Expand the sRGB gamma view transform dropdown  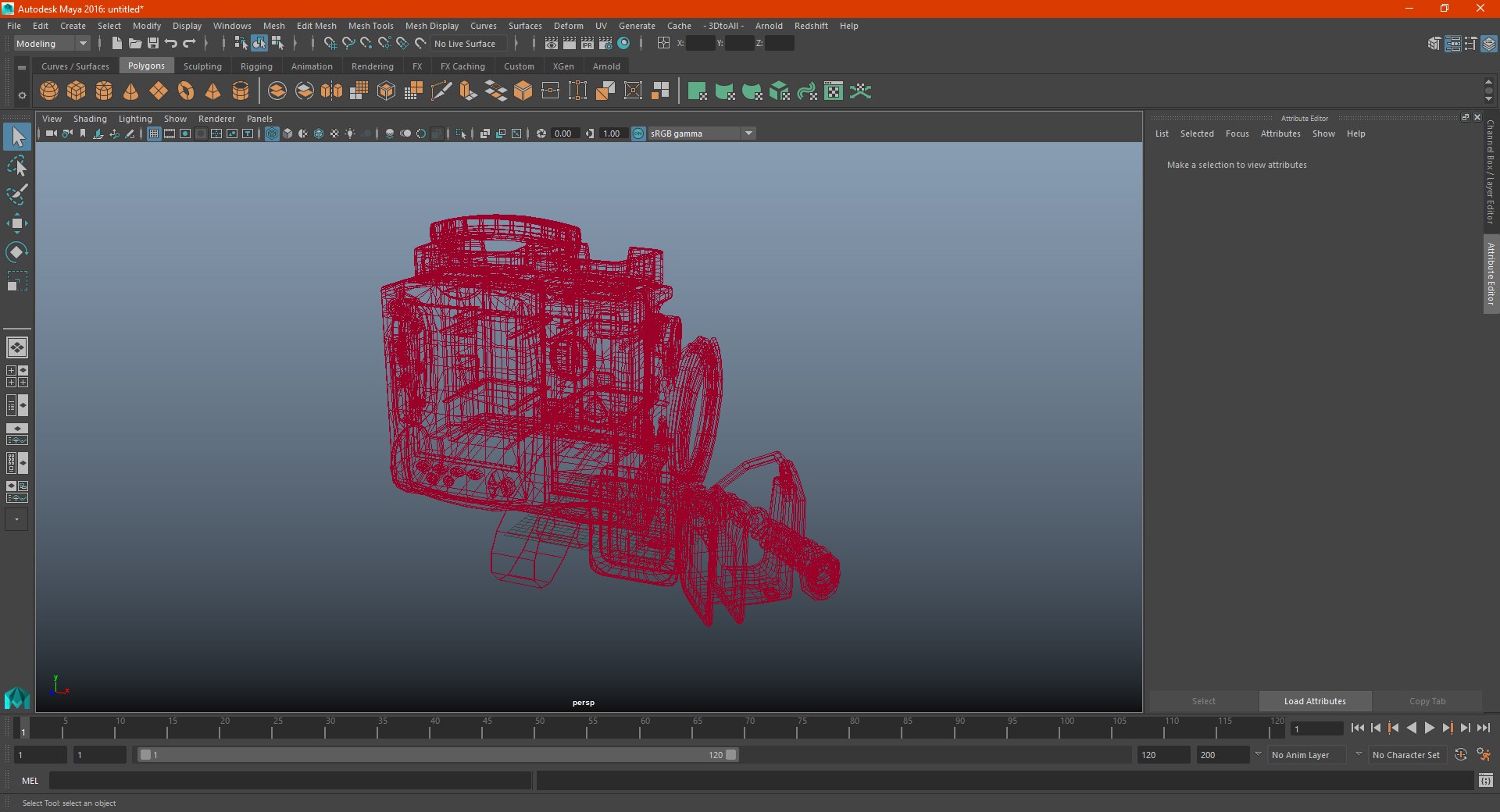(748, 134)
